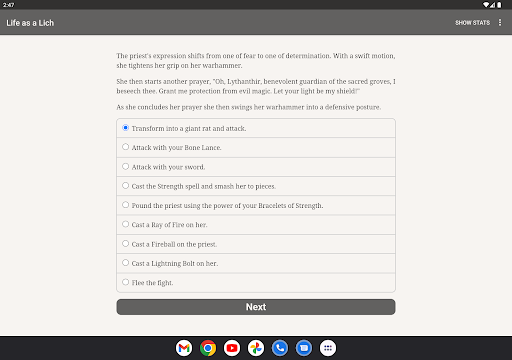Tap the Next button

coord(256,307)
